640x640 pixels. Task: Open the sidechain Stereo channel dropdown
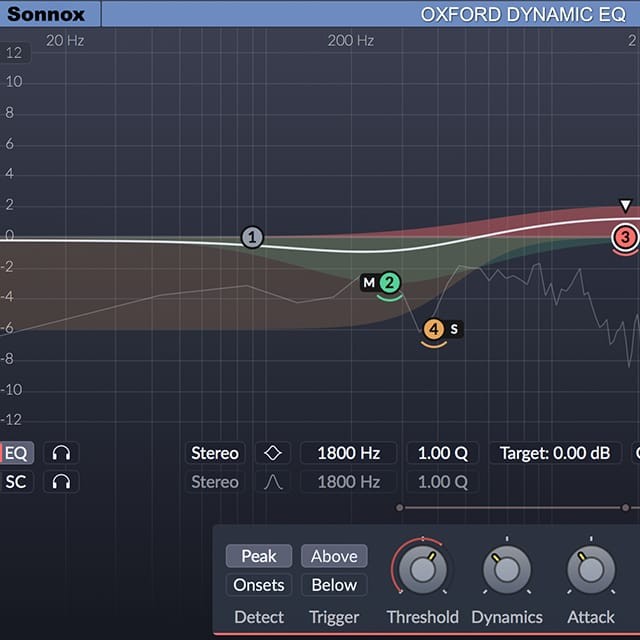[x=215, y=482]
